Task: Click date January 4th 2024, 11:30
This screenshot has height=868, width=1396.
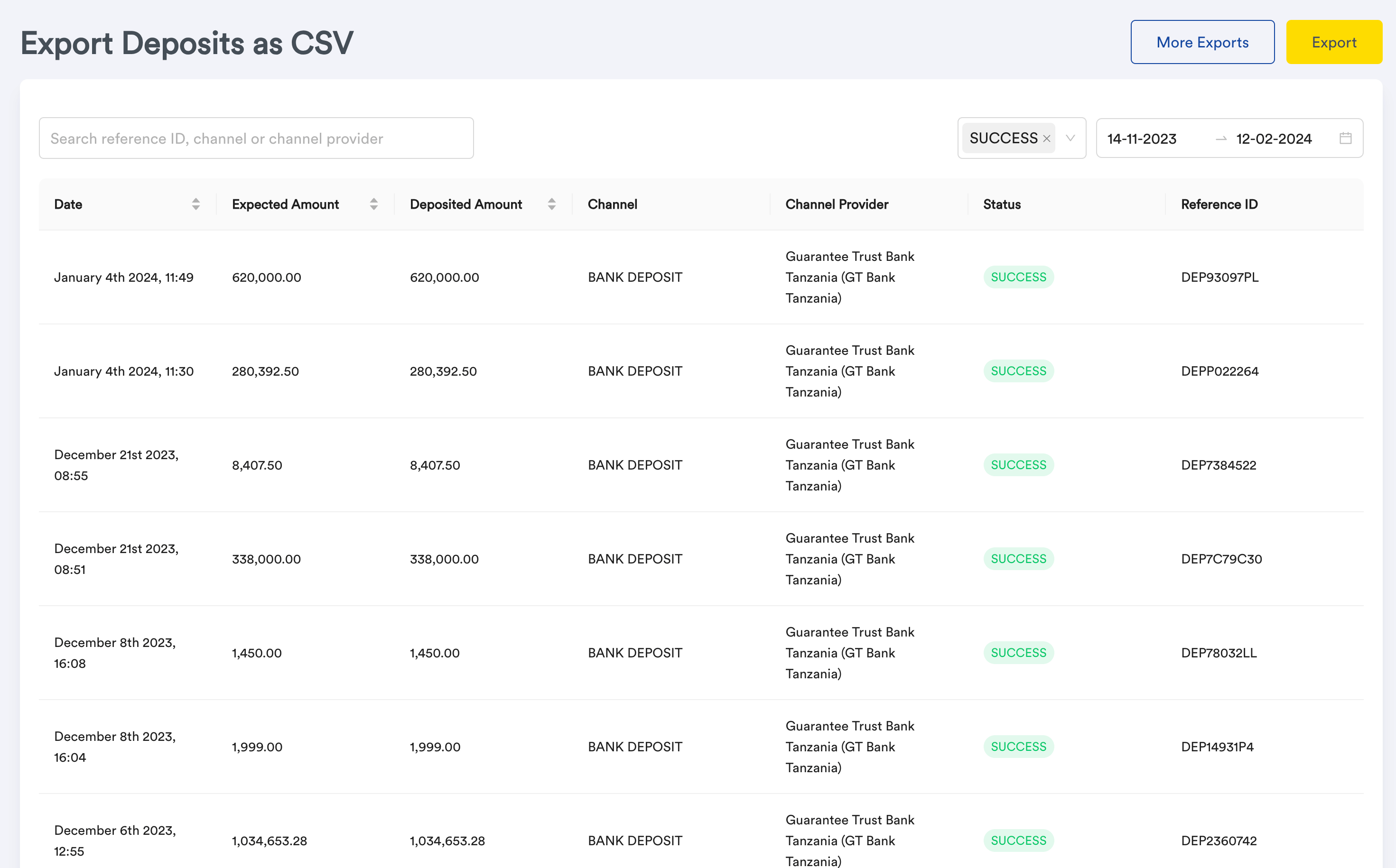Action: pyautogui.click(x=123, y=371)
